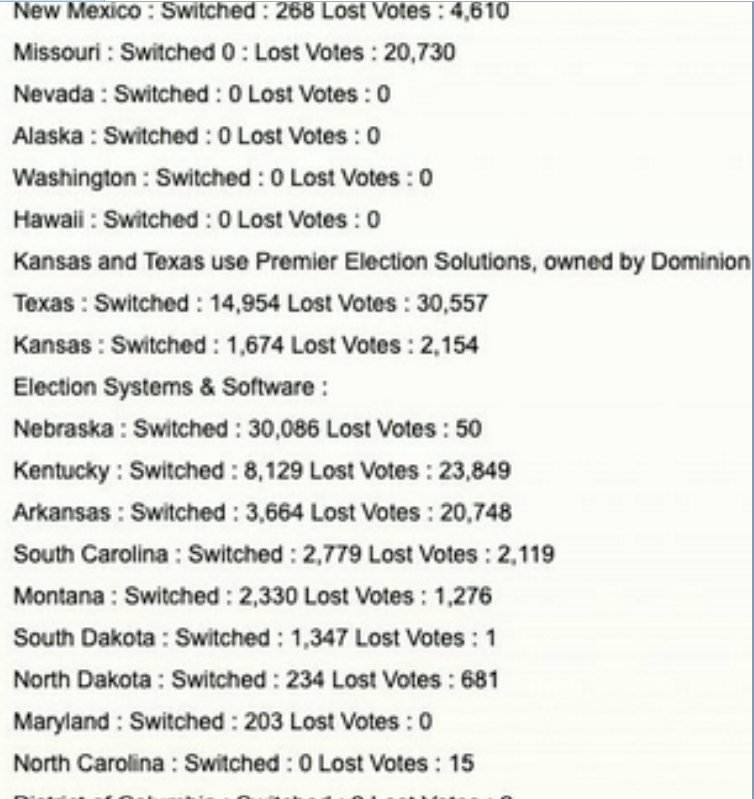This screenshot has height=799, width=754.
Task: Select the Kansas 1,674 switched line
Action: tap(246, 345)
